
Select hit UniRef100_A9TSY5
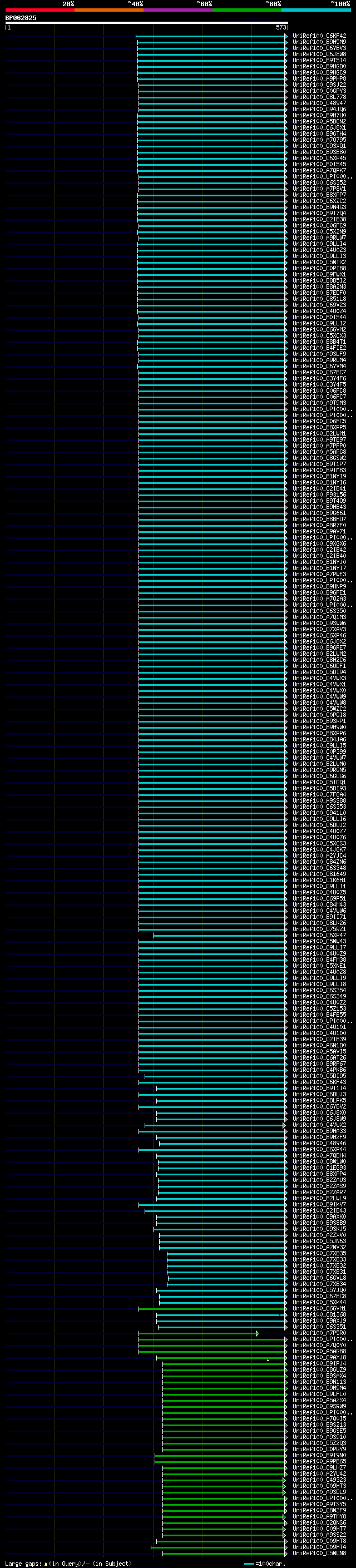319,1504
